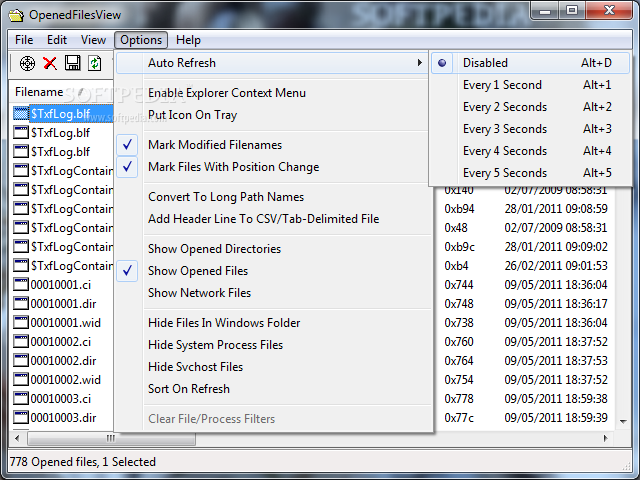Screen dimensions: 640x480
Task: Click status bar text 778 Opened files
Action: pyautogui.click(x=53, y=462)
